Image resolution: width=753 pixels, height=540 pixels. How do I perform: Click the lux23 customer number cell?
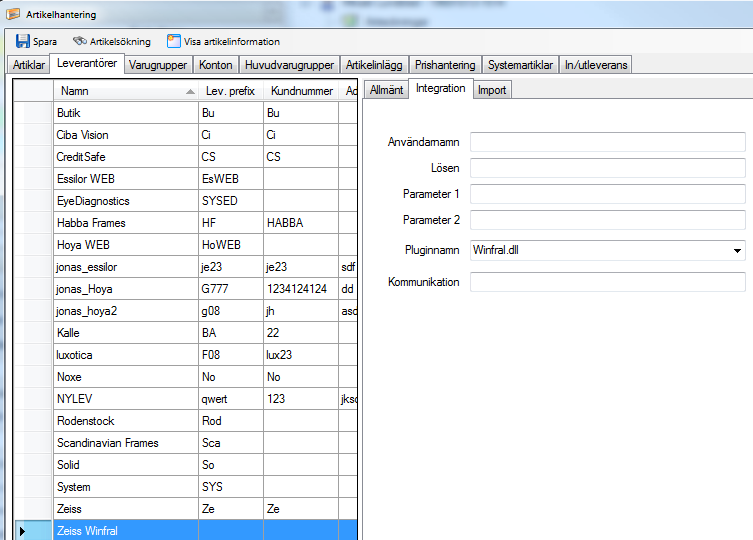301,355
